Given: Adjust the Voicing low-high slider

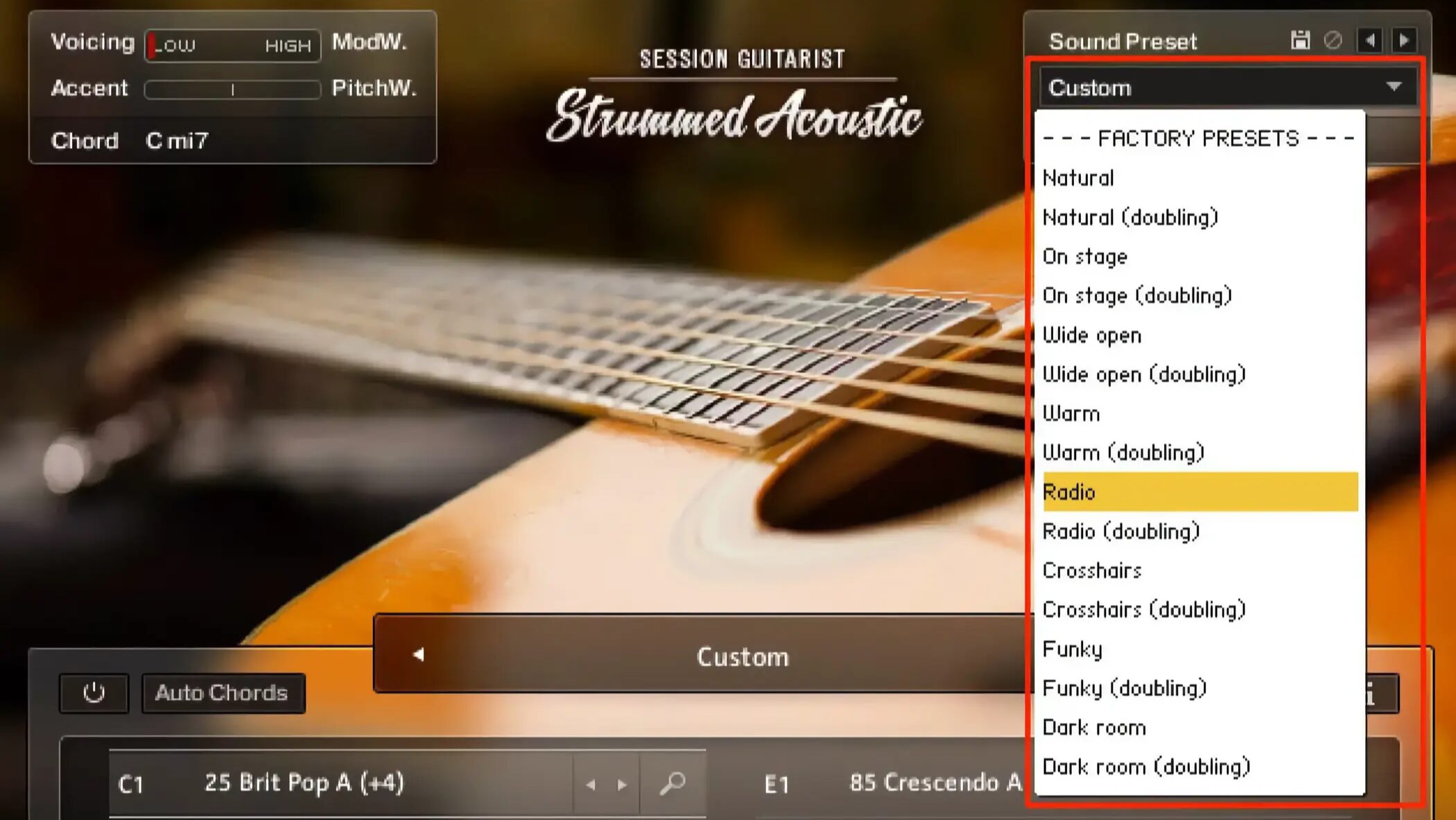Looking at the screenshot, I should pyautogui.click(x=233, y=45).
